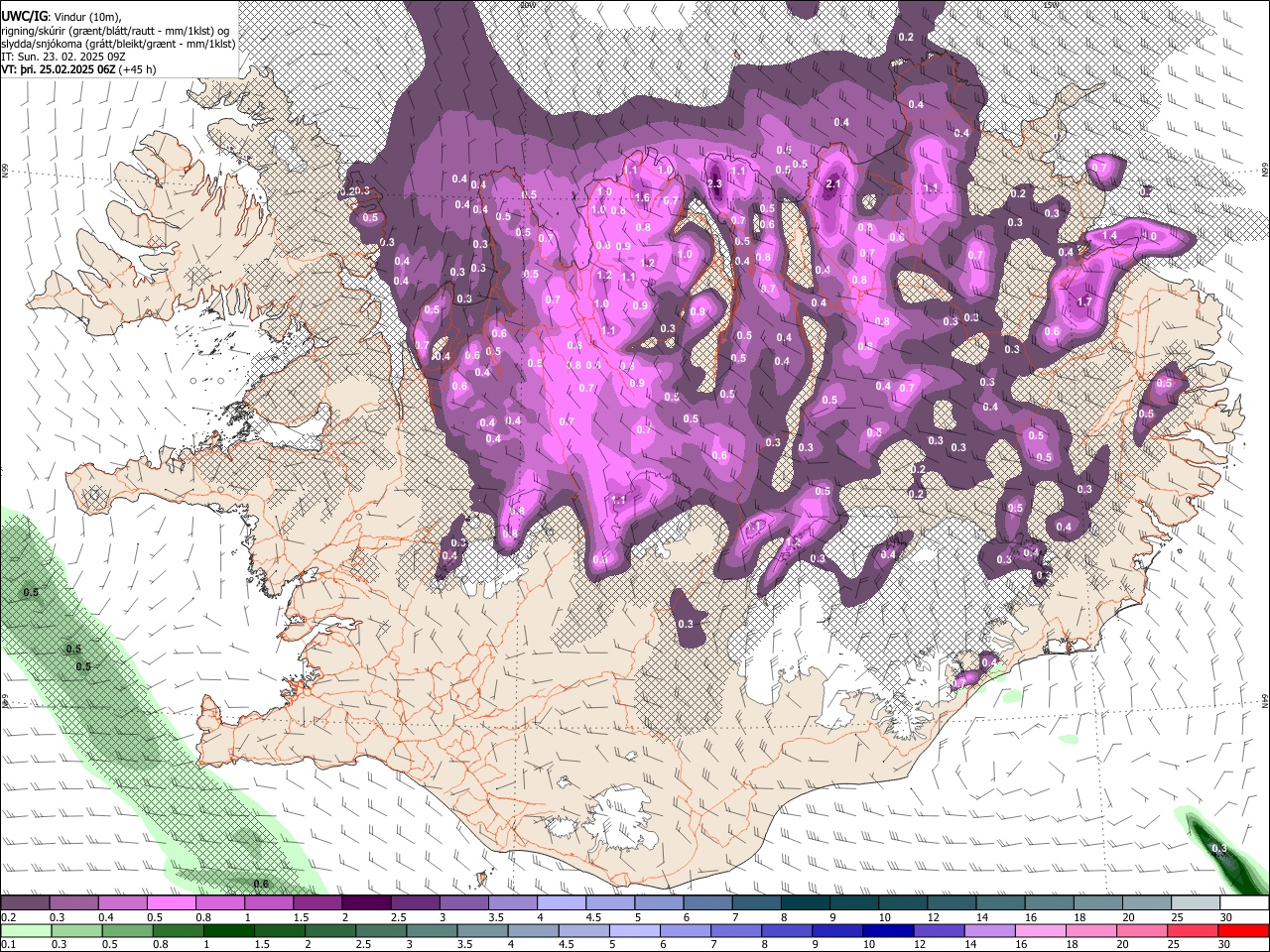Click the '0.1' label in the bottom legend row
This screenshot has height=952, width=1270.
point(9,944)
